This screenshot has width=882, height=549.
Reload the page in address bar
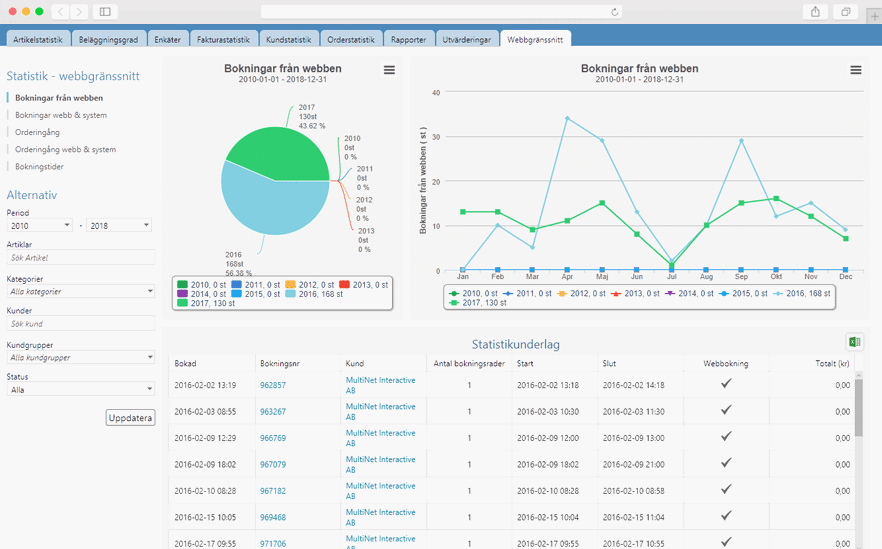click(x=615, y=12)
